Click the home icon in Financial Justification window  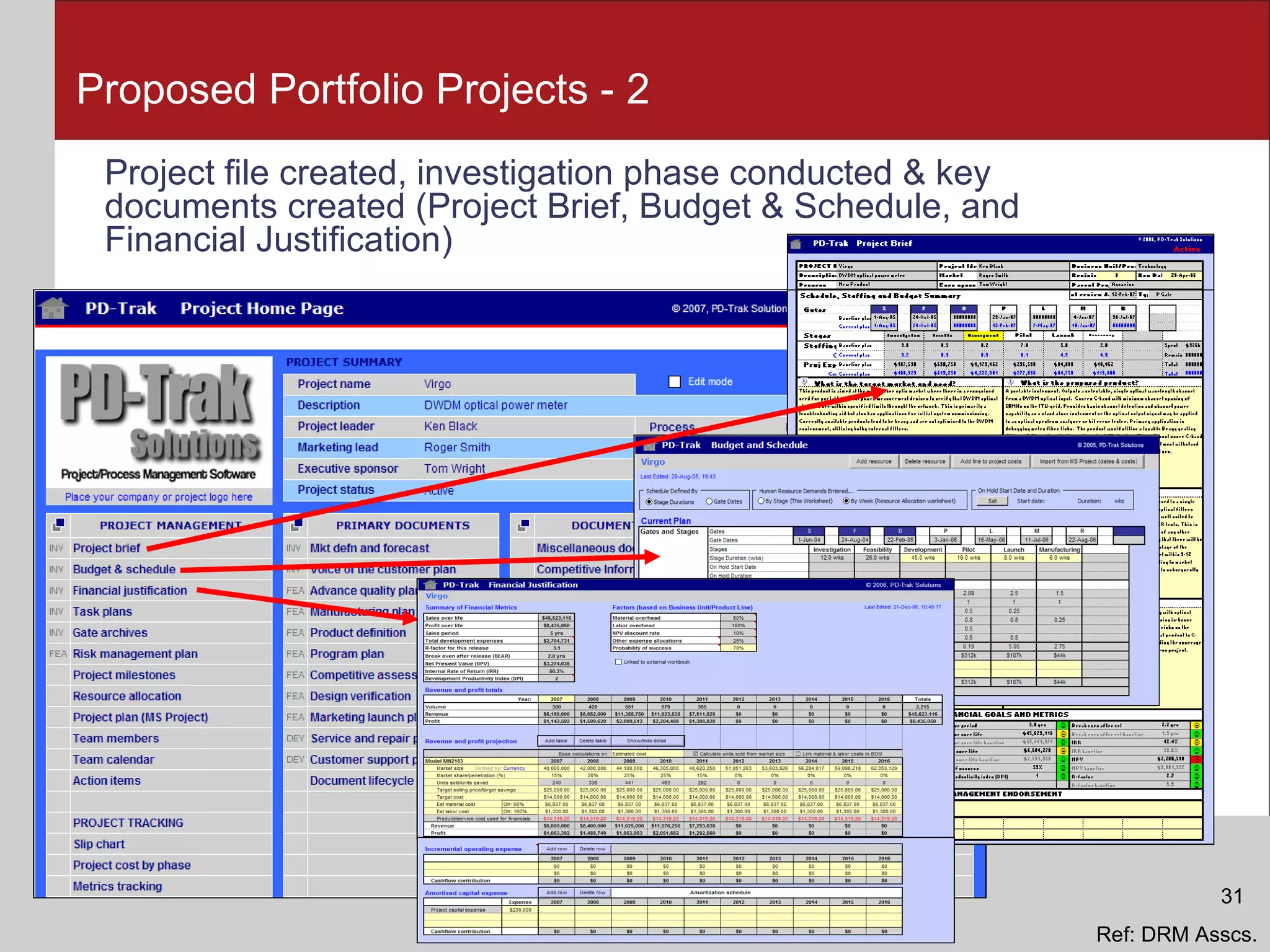coord(430,585)
